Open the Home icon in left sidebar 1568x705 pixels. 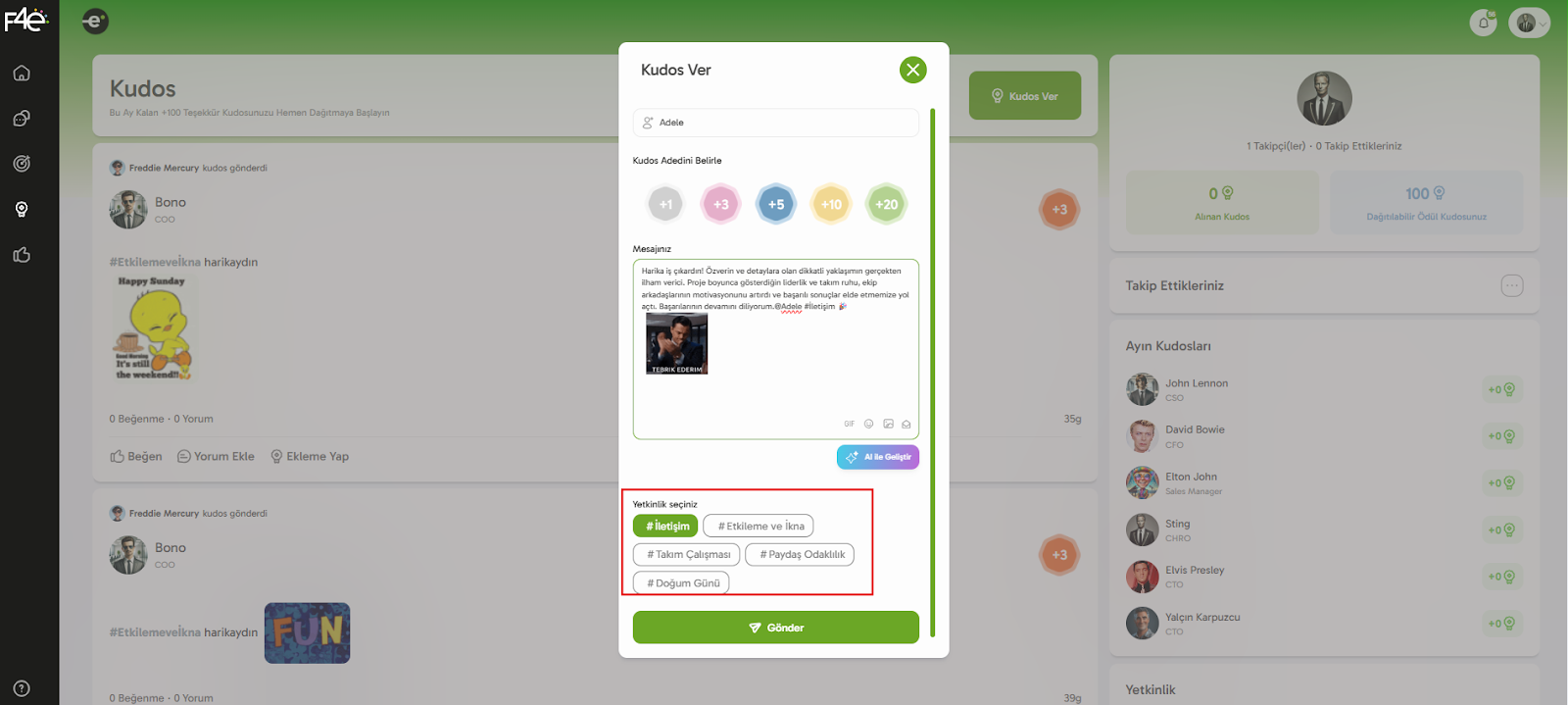22,74
